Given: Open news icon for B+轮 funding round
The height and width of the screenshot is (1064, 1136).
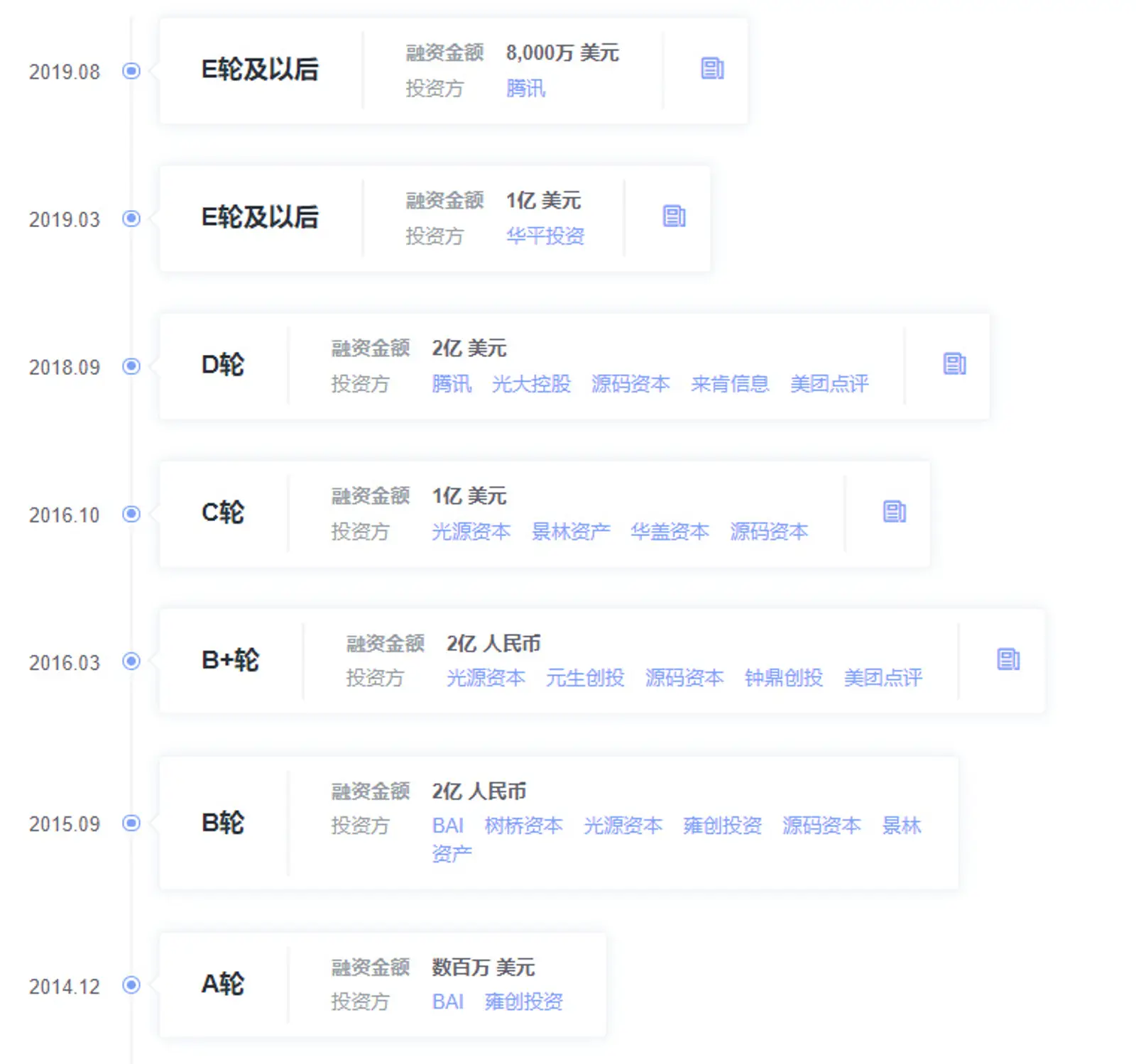Looking at the screenshot, I should (x=1008, y=659).
